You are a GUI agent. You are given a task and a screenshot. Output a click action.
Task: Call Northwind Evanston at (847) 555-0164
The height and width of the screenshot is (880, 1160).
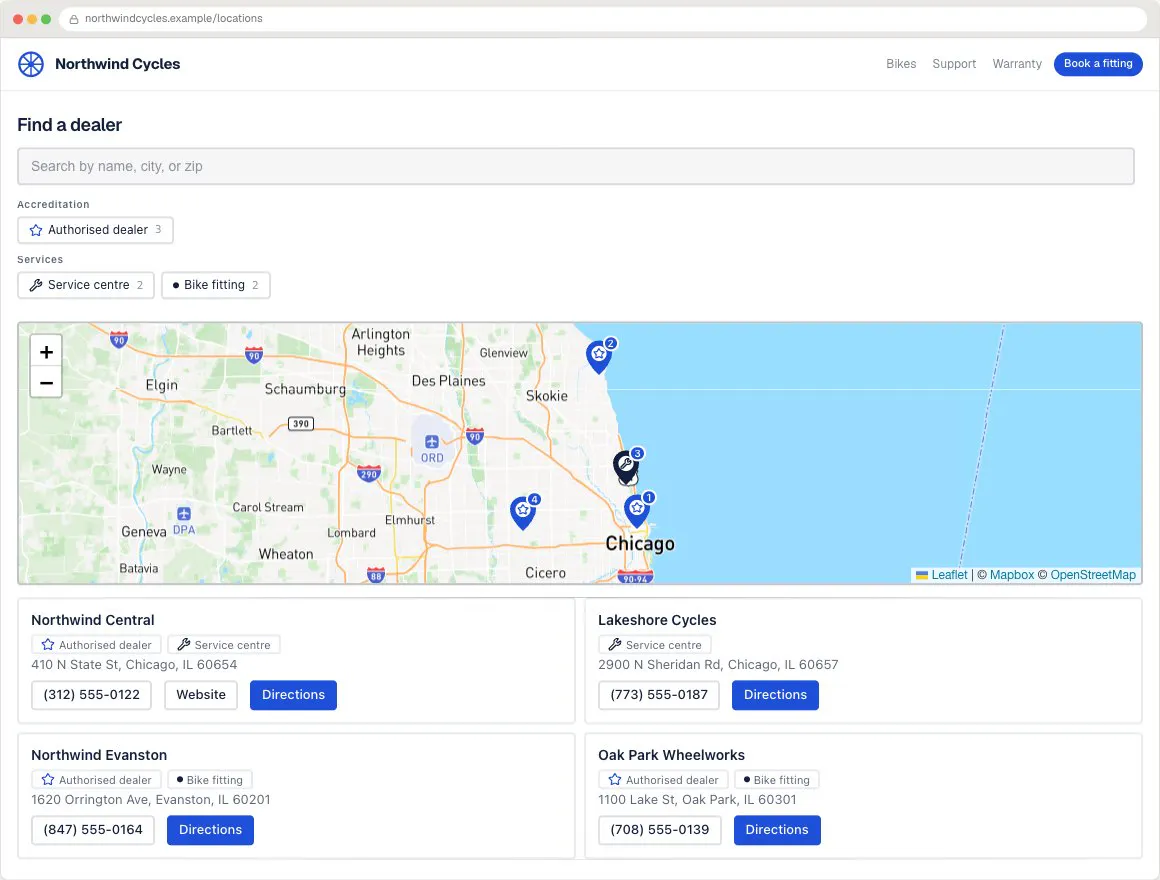(x=93, y=830)
